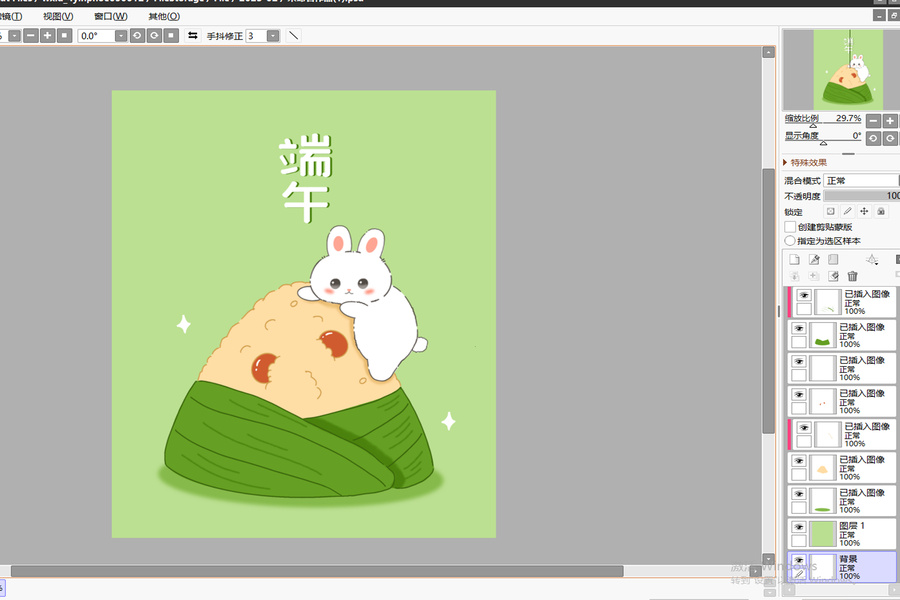Hide the 背景 layer via eye icon

point(798,560)
